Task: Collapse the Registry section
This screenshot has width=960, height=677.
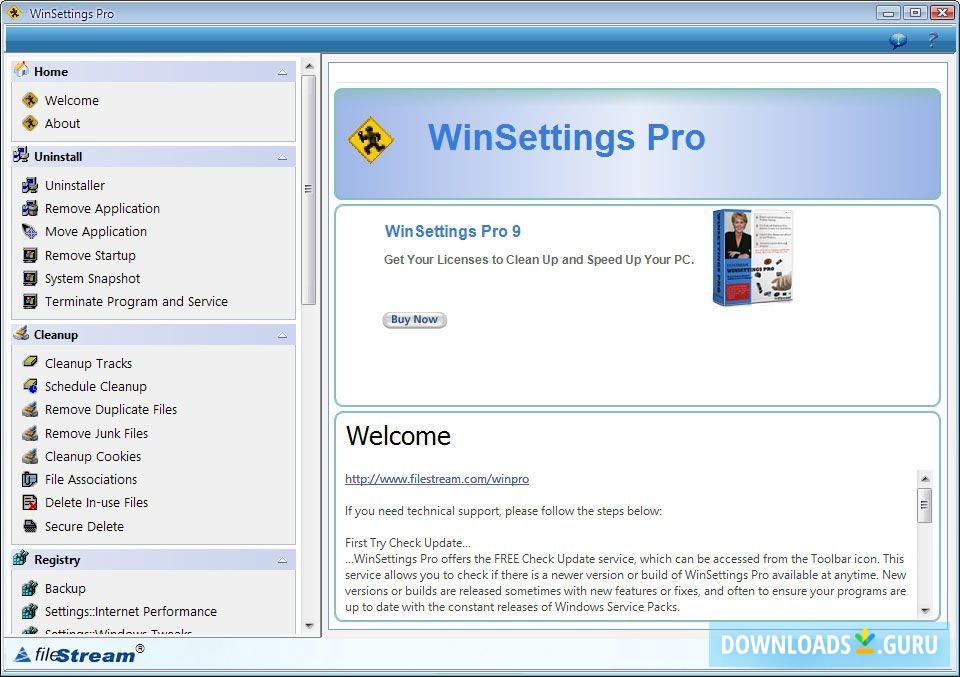Action: 282,560
